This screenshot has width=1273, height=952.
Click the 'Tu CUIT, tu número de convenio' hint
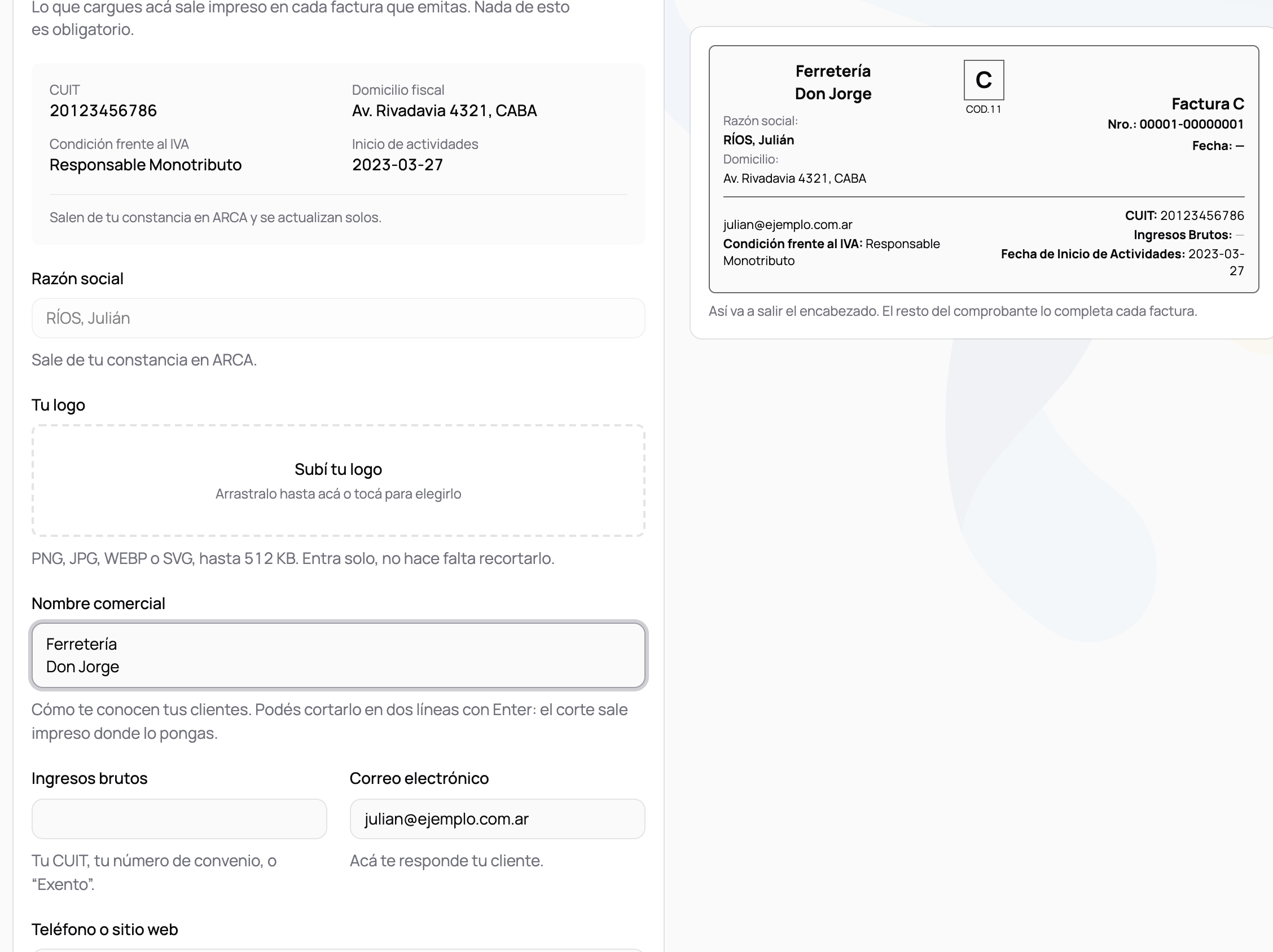click(154, 872)
